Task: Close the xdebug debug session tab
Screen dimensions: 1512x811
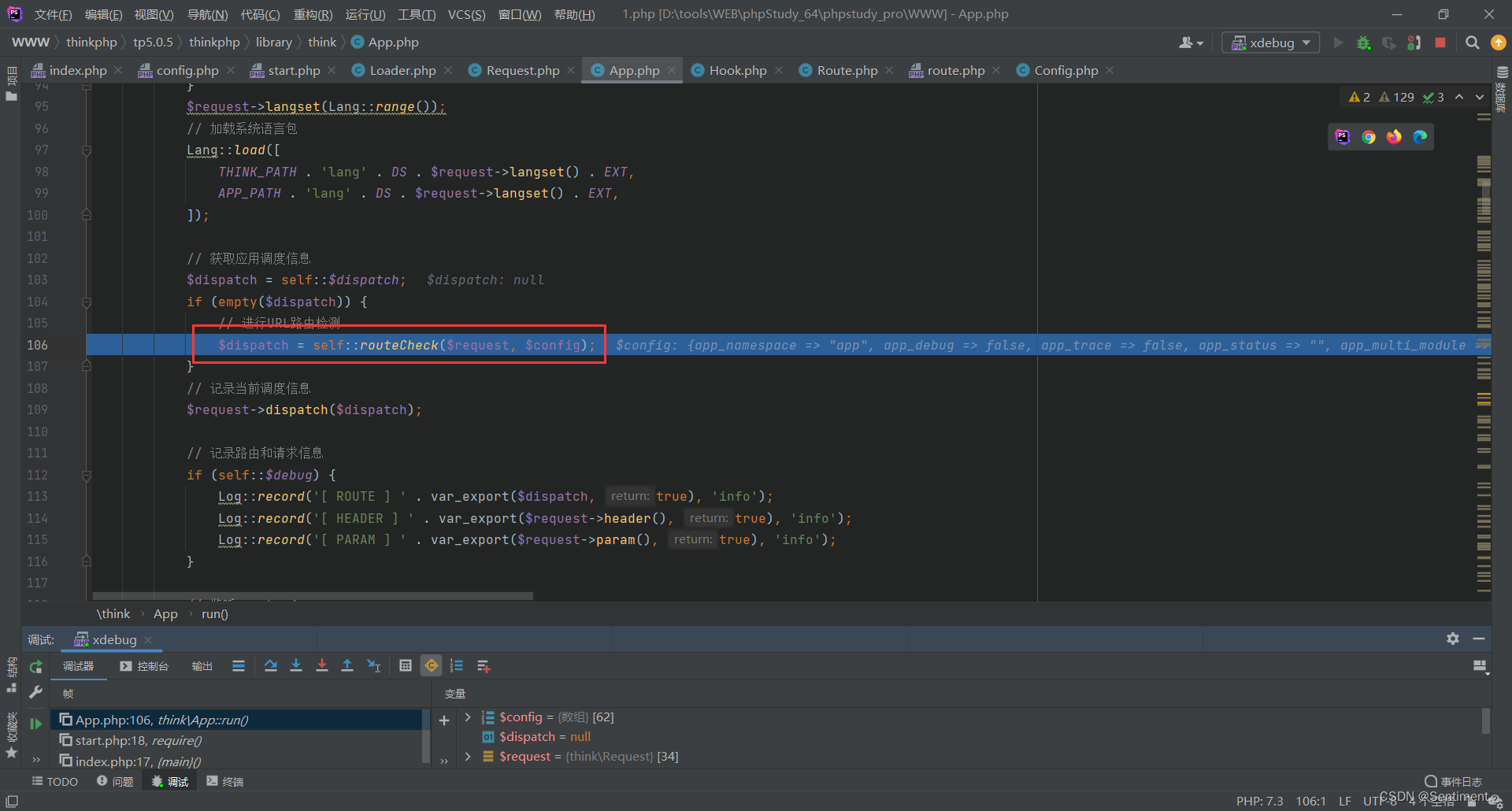Action: point(148,639)
